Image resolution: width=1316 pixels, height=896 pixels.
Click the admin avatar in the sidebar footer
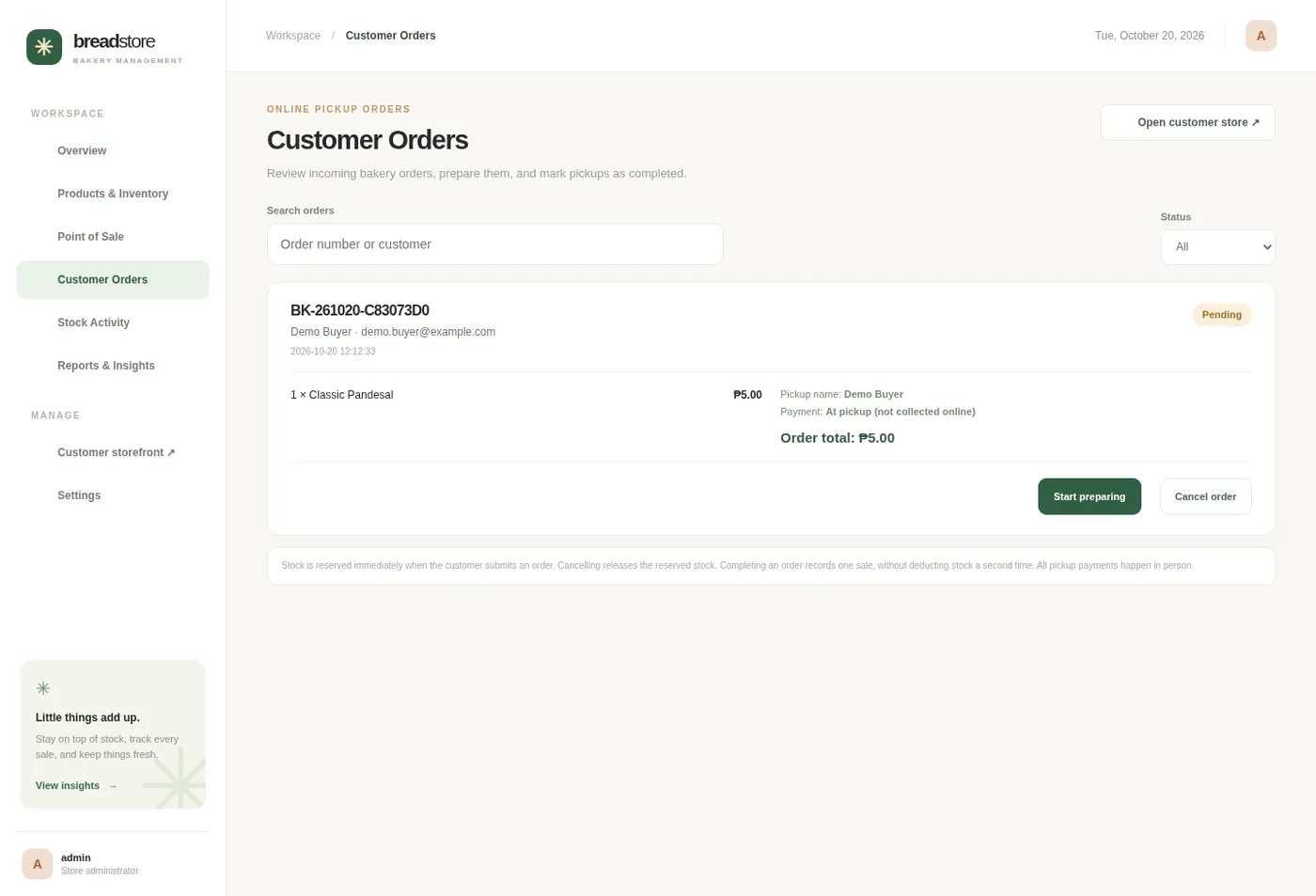(x=38, y=864)
